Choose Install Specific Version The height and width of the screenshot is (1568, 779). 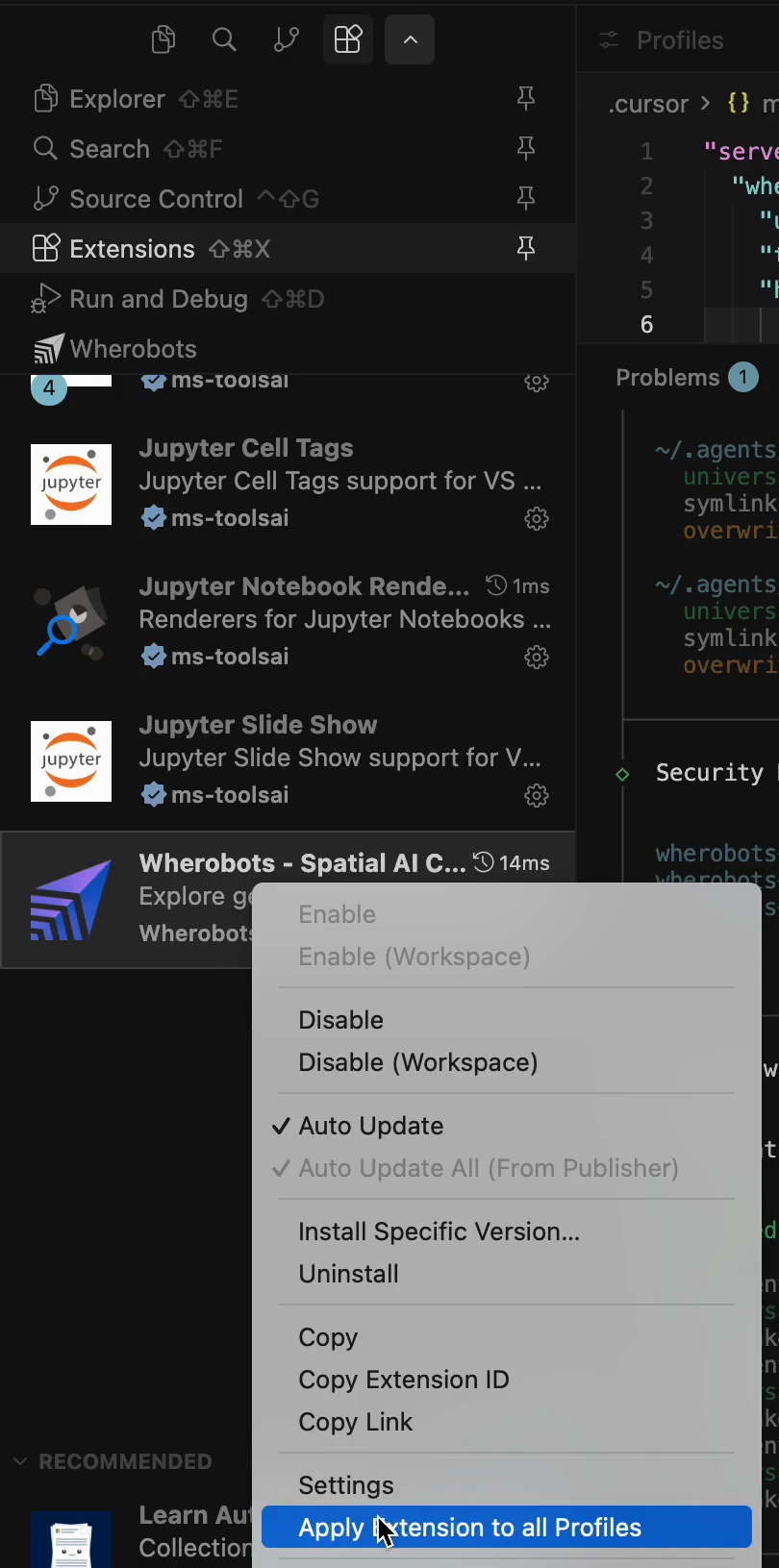click(439, 1231)
